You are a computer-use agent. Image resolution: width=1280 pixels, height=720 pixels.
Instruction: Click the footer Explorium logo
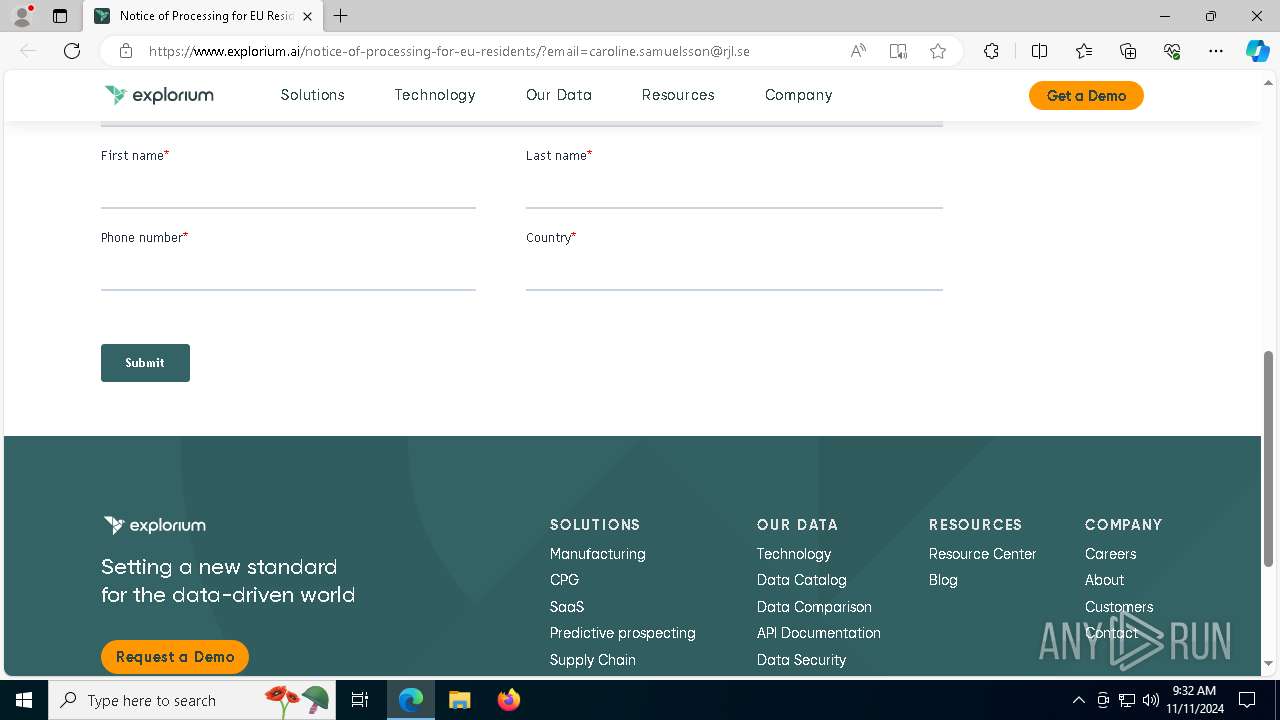click(155, 525)
